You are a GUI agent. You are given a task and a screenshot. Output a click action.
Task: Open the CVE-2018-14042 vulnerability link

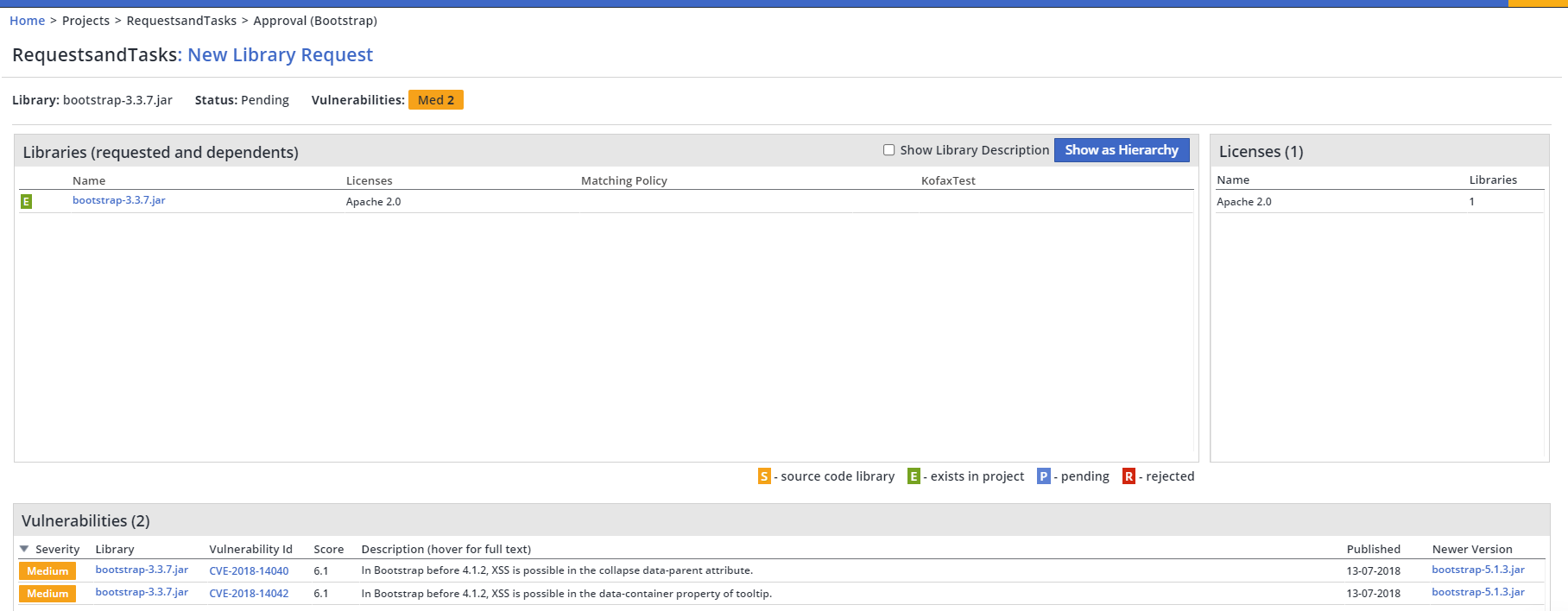point(249,594)
